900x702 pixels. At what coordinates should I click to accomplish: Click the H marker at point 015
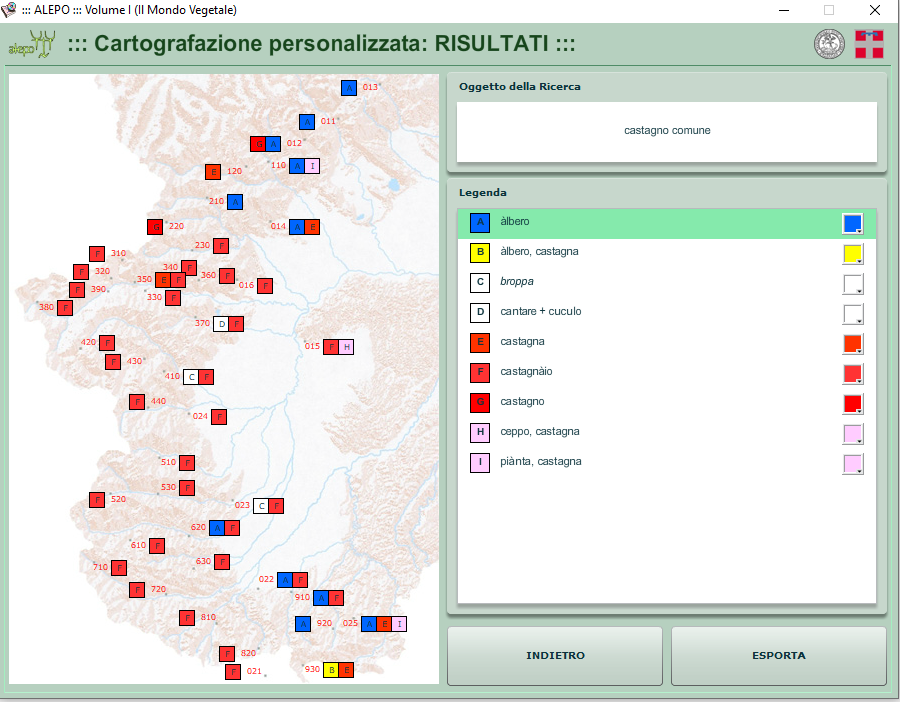(x=347, y=347)
